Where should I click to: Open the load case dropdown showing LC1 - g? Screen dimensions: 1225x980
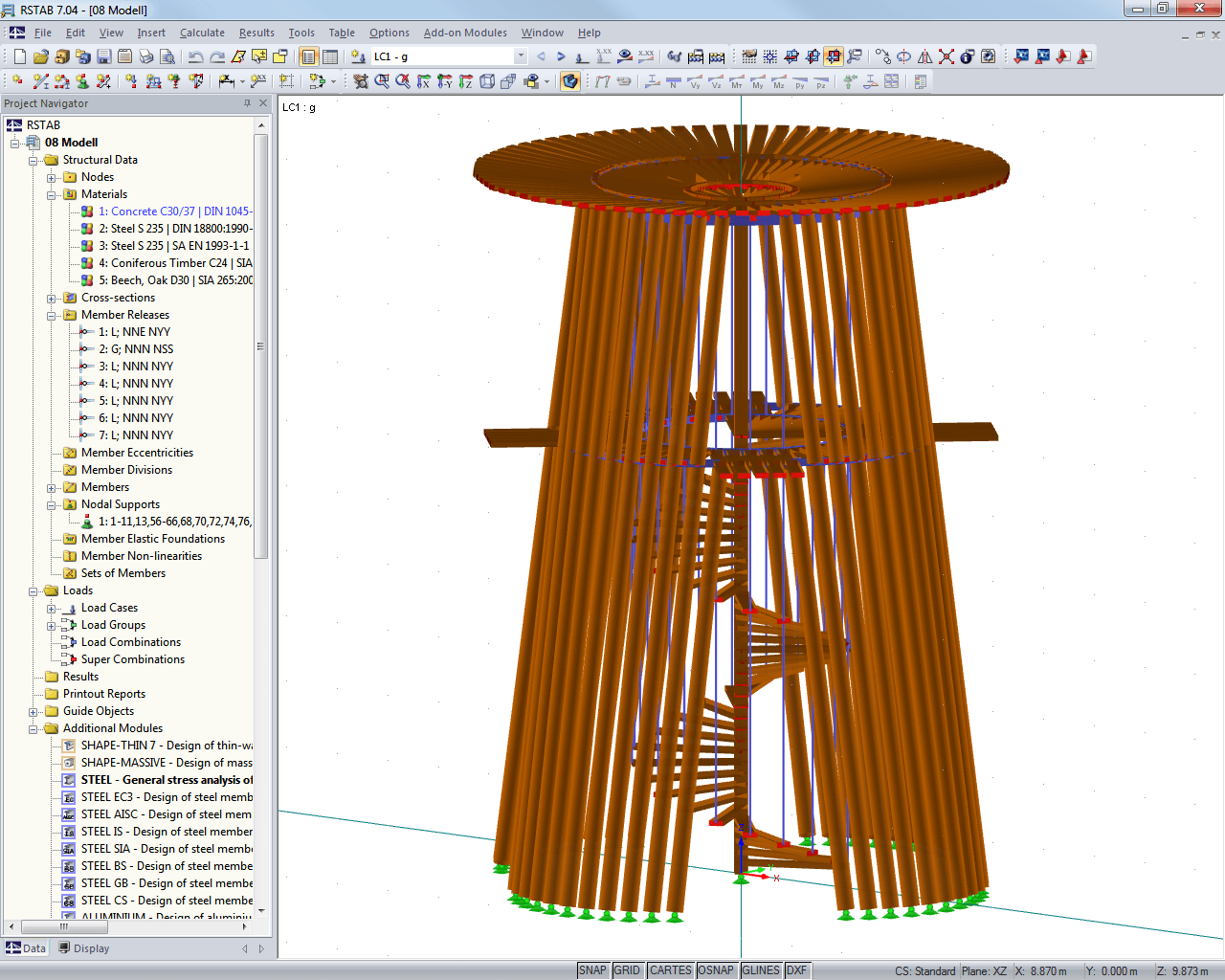[x=520, y=56]
